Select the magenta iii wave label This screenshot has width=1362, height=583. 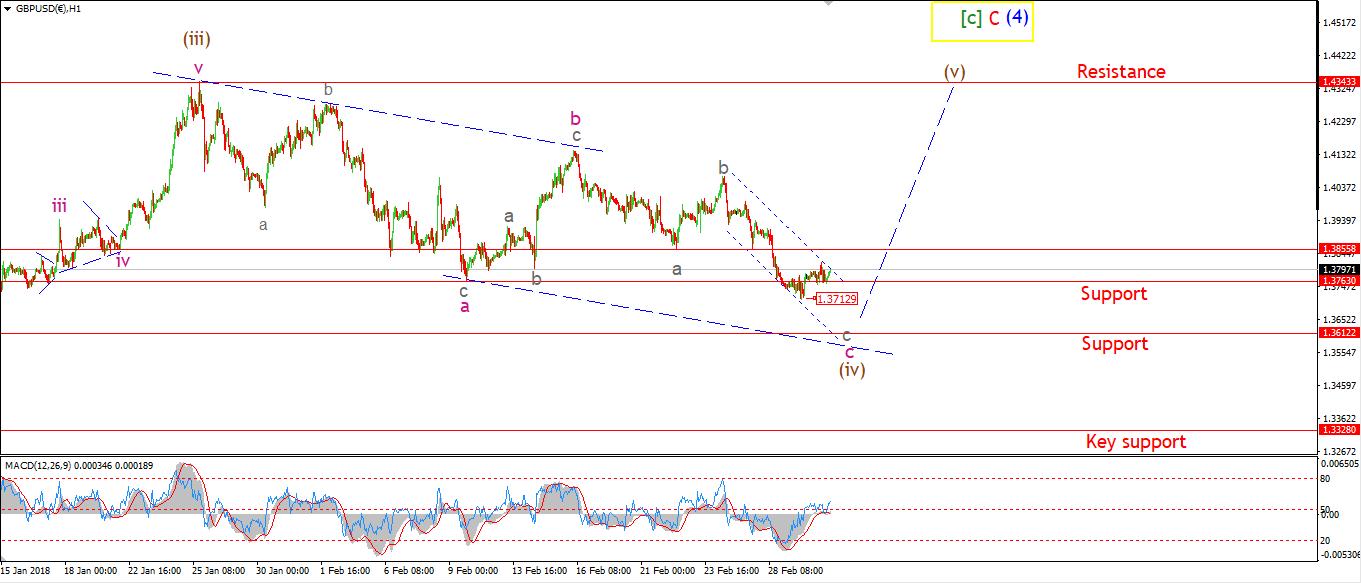tap(60, 206)
